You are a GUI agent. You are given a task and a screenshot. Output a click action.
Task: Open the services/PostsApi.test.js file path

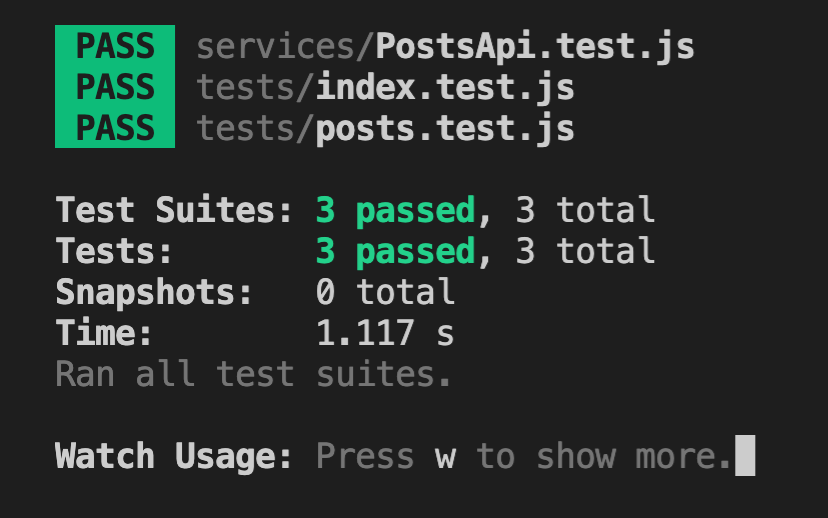445,47
